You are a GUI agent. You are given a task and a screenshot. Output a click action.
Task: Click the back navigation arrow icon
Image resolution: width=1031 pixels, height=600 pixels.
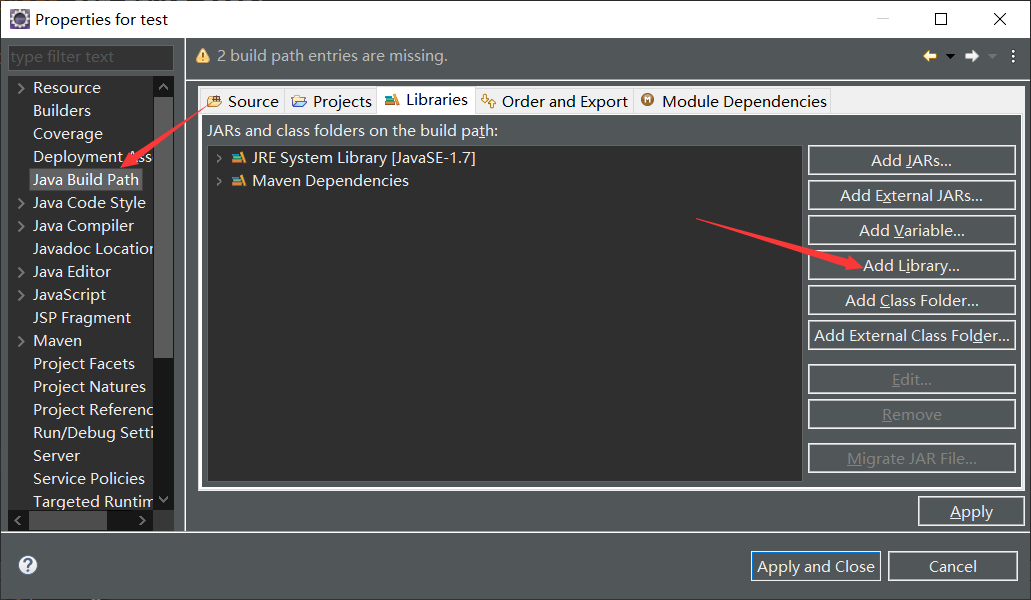930,57
